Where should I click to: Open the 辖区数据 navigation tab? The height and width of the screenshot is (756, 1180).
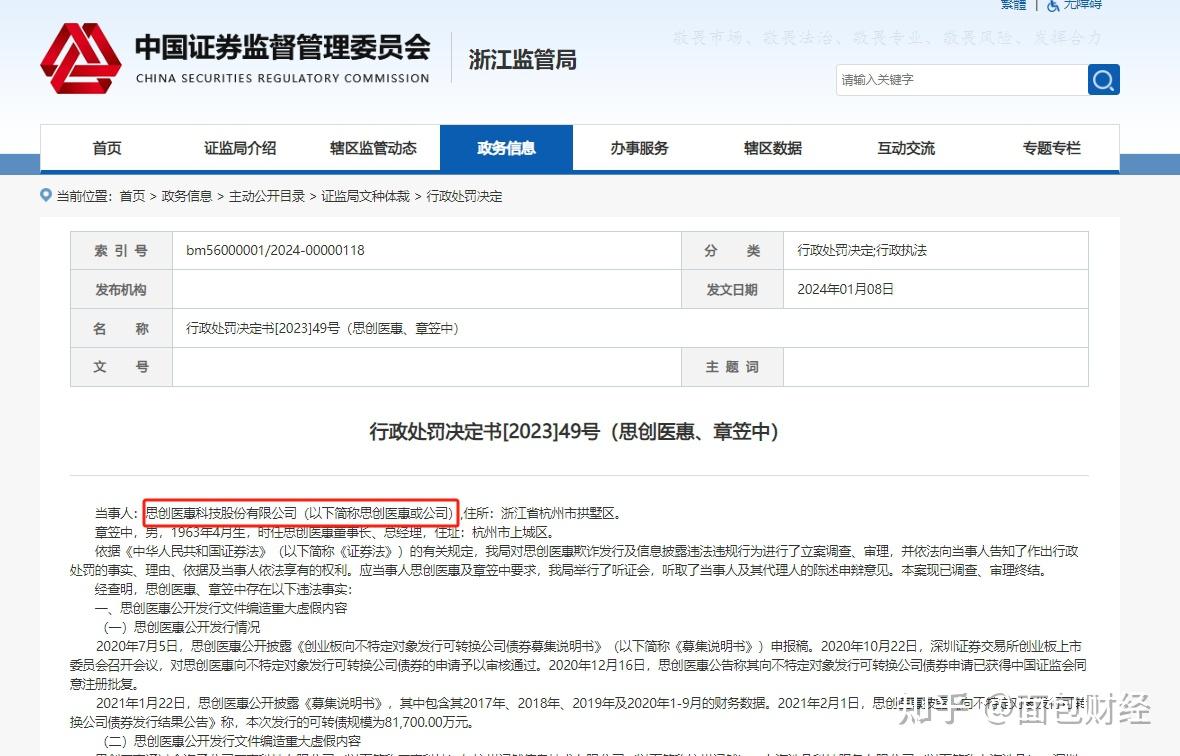click(x=773, y=148)
